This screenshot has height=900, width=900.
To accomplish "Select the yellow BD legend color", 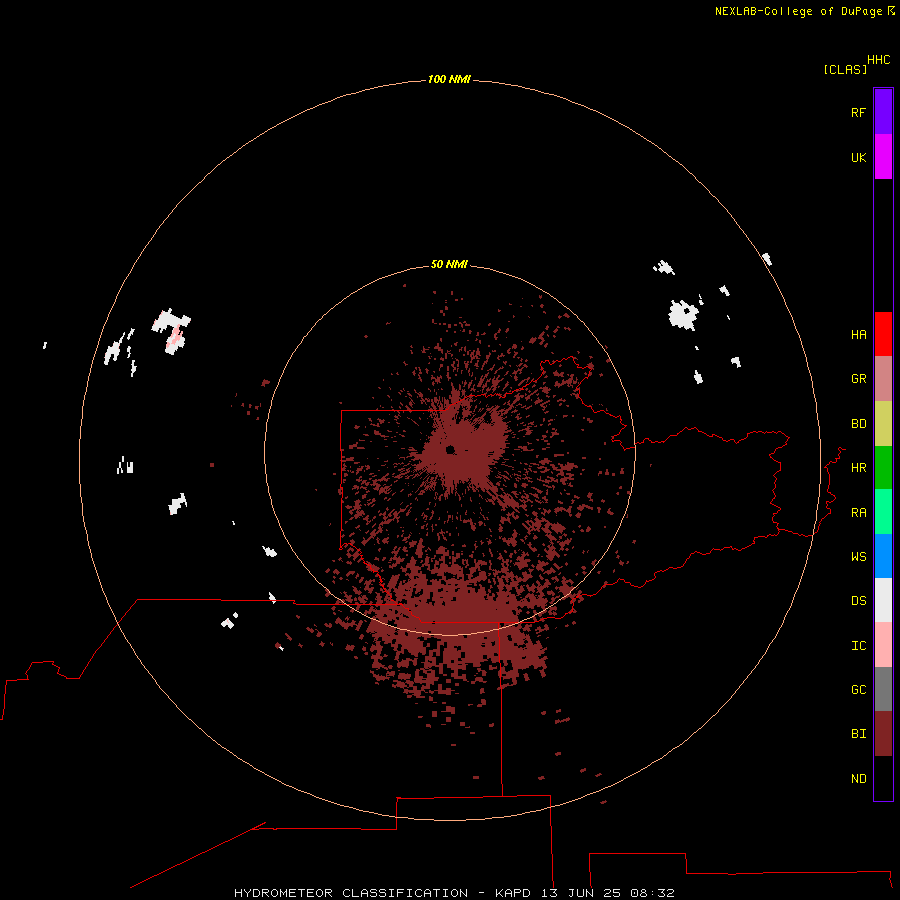I will point(883,424).
